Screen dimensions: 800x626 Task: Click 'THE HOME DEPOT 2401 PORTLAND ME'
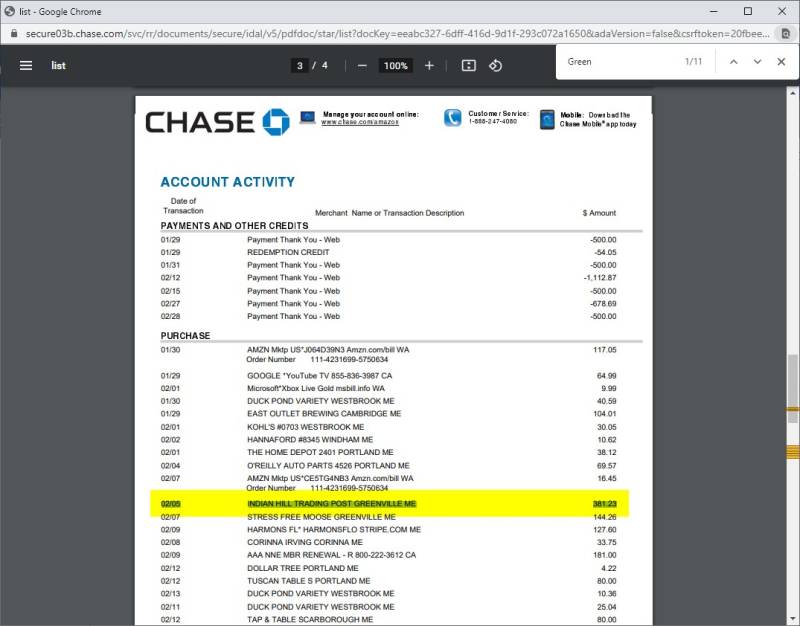320,452
